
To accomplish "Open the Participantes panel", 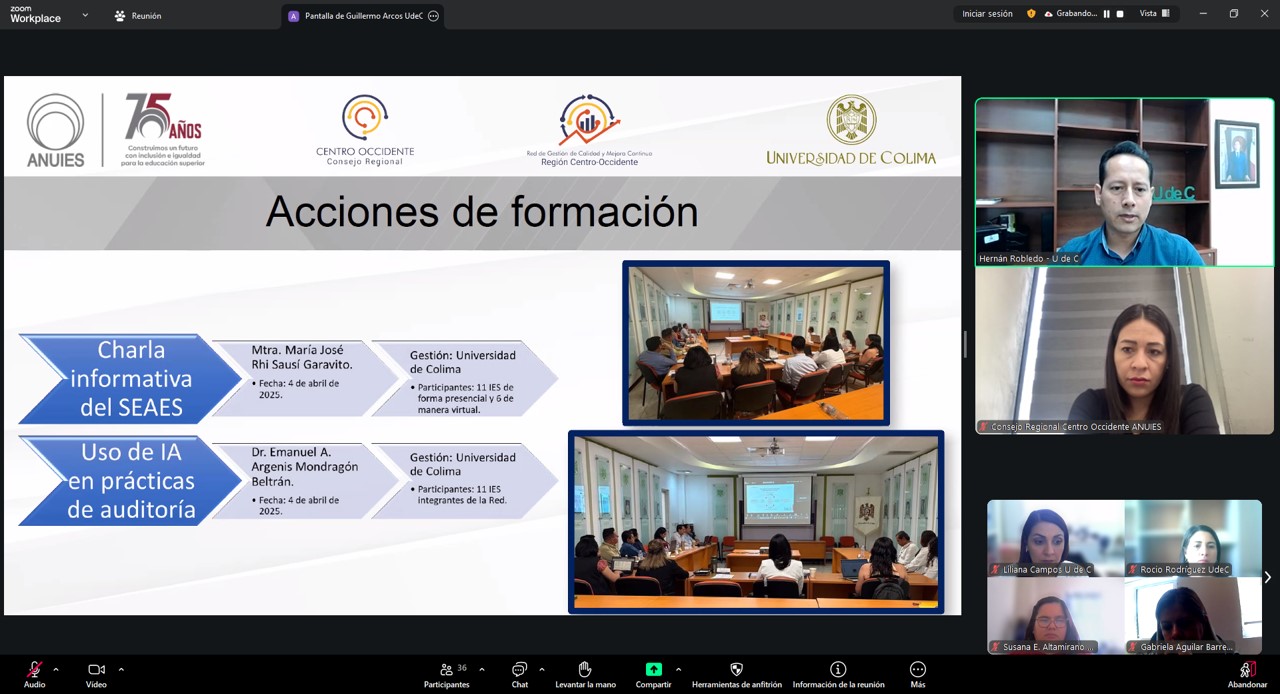I will 447,670.
